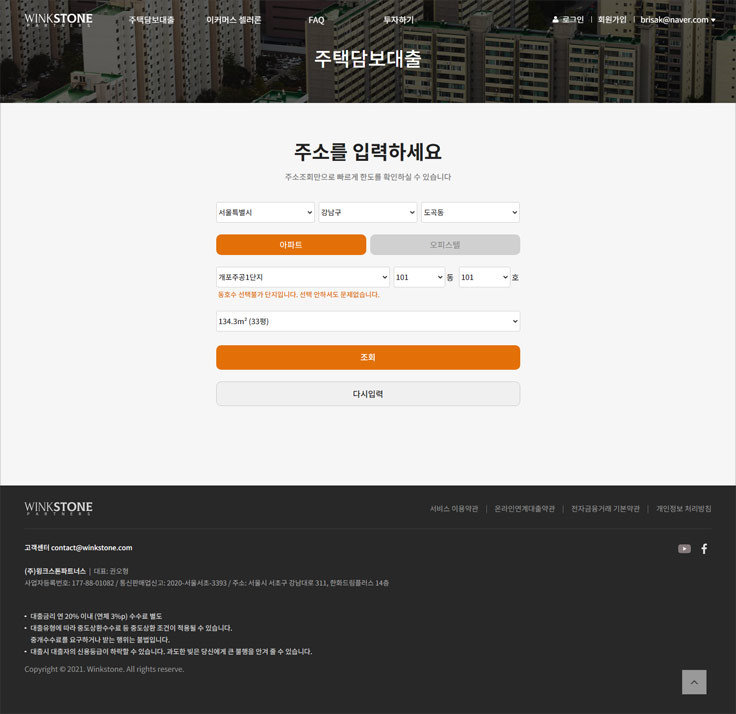Expand the 강남구 district dropdown

point(367,213)
